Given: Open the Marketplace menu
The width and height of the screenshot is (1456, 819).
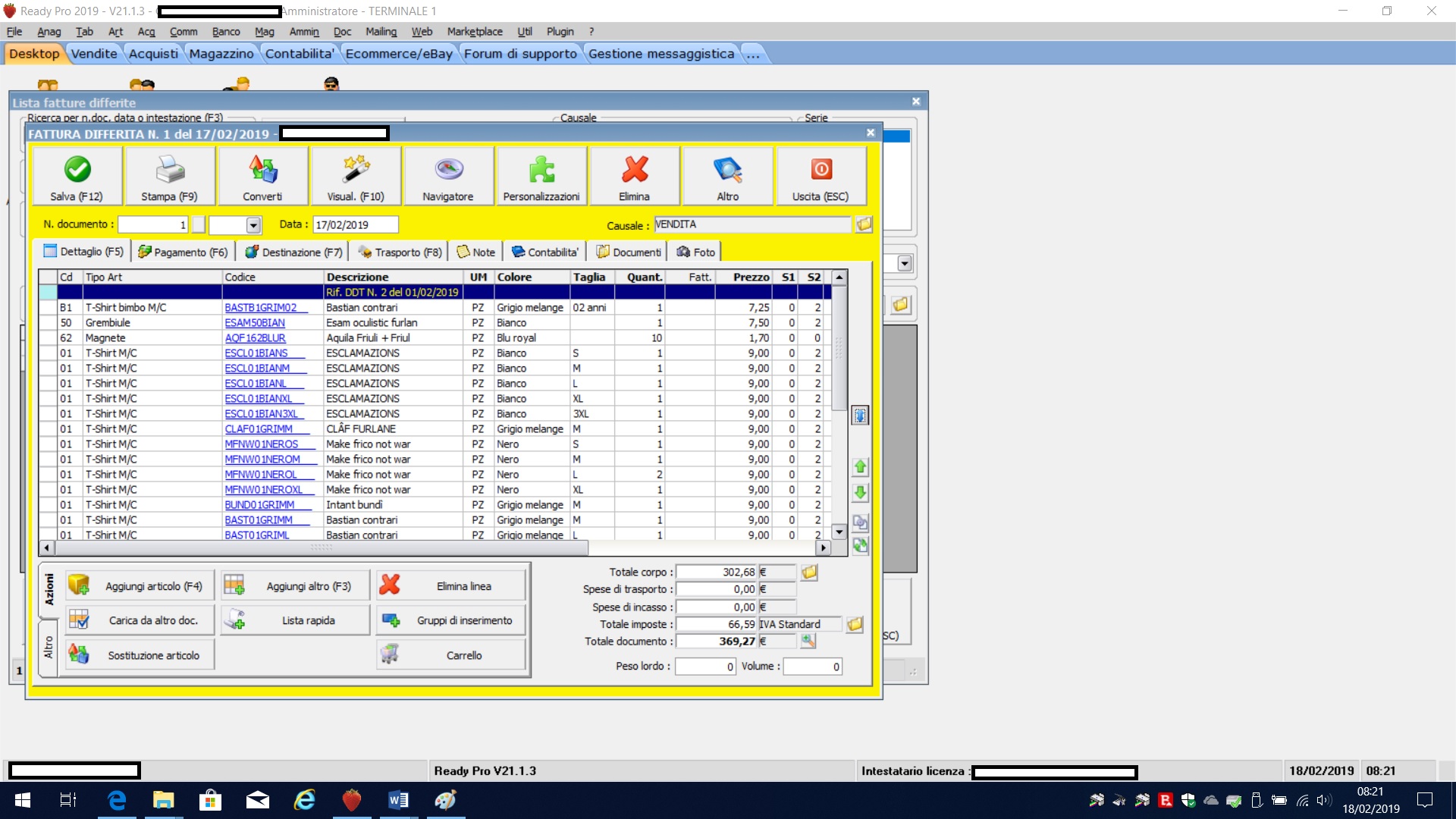Looking at the screenshot, I should point(475,32).
